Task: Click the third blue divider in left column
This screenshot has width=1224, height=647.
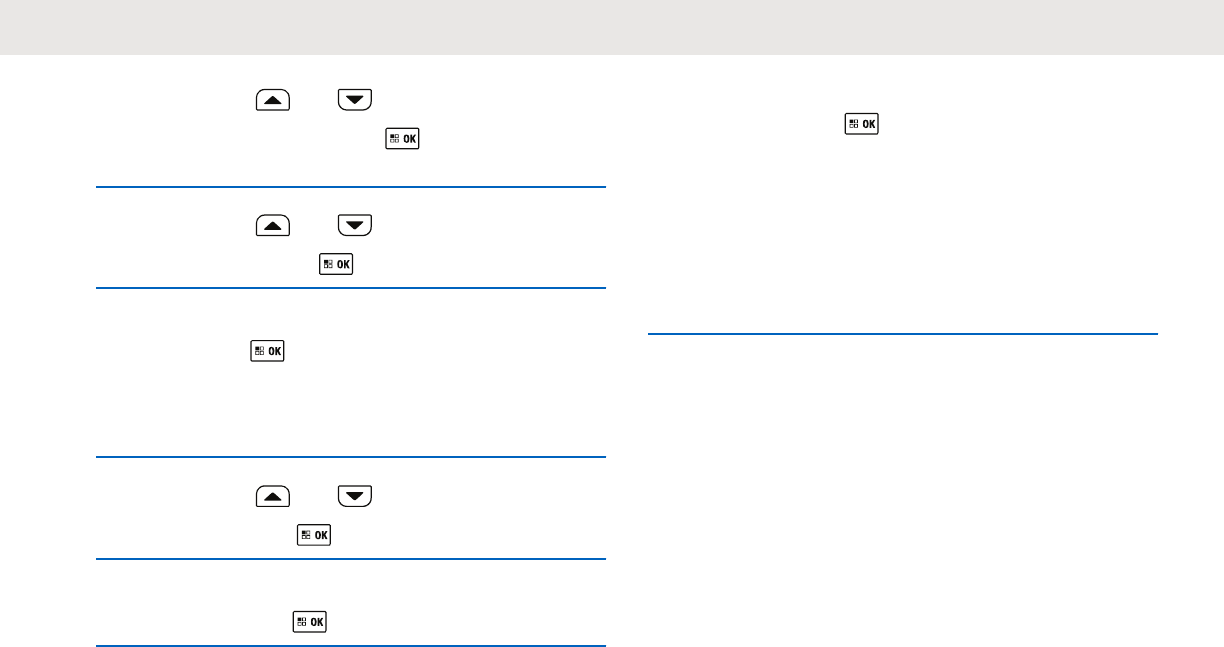Action: point(350,457)
